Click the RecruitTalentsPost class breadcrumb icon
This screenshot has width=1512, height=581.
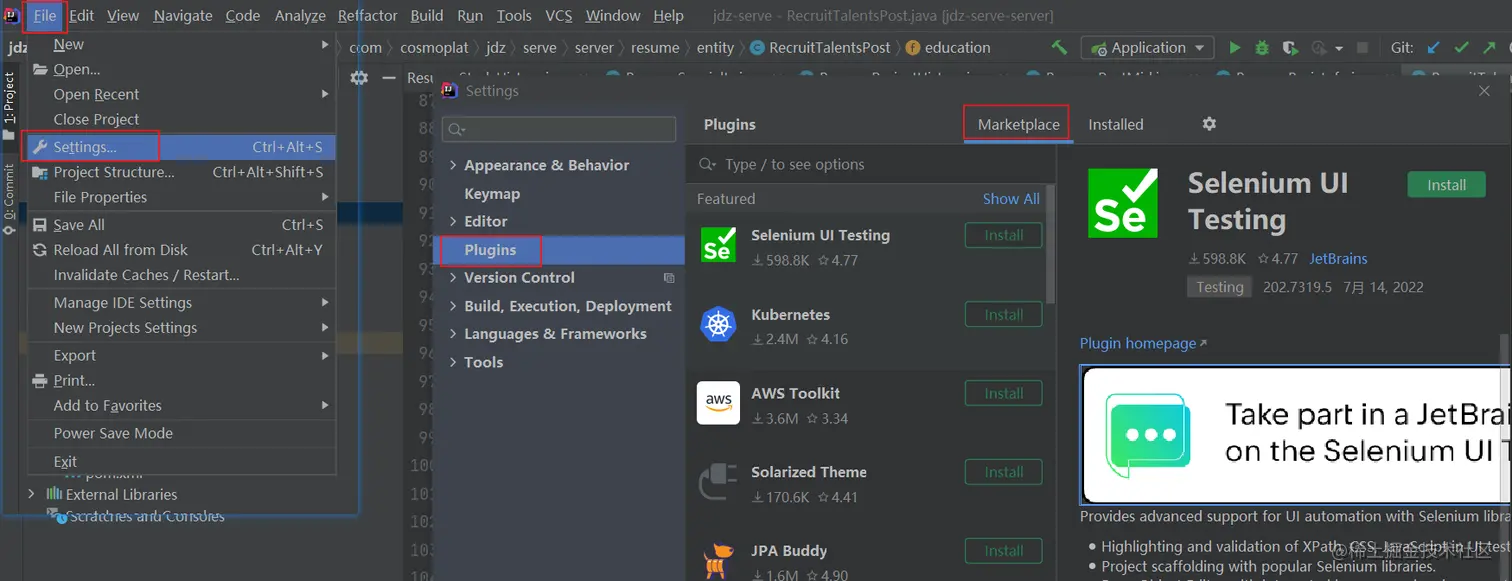pos(757,47)
